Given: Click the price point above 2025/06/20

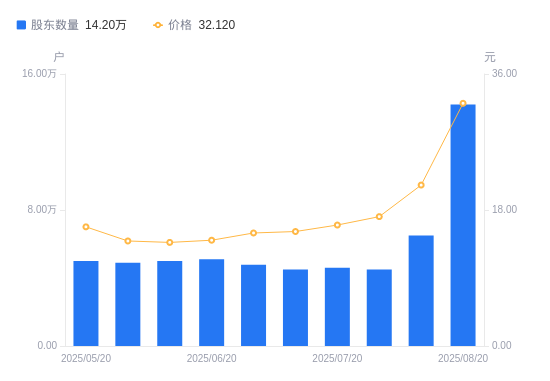Looking at the screenshot, I should (x=212, y=240).
